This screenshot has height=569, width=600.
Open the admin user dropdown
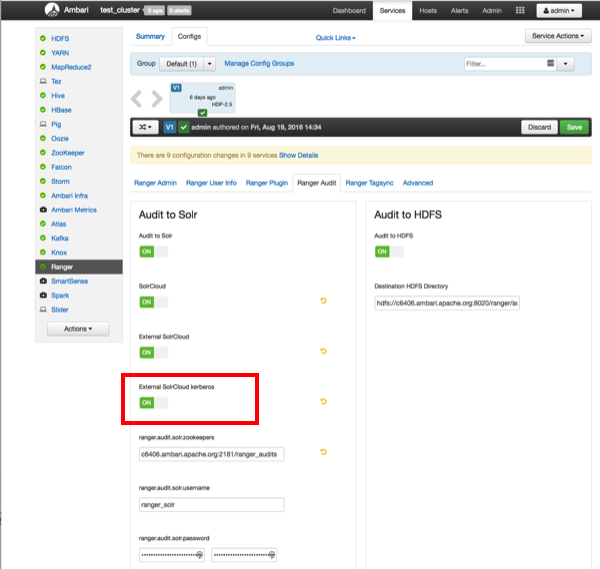559,11
